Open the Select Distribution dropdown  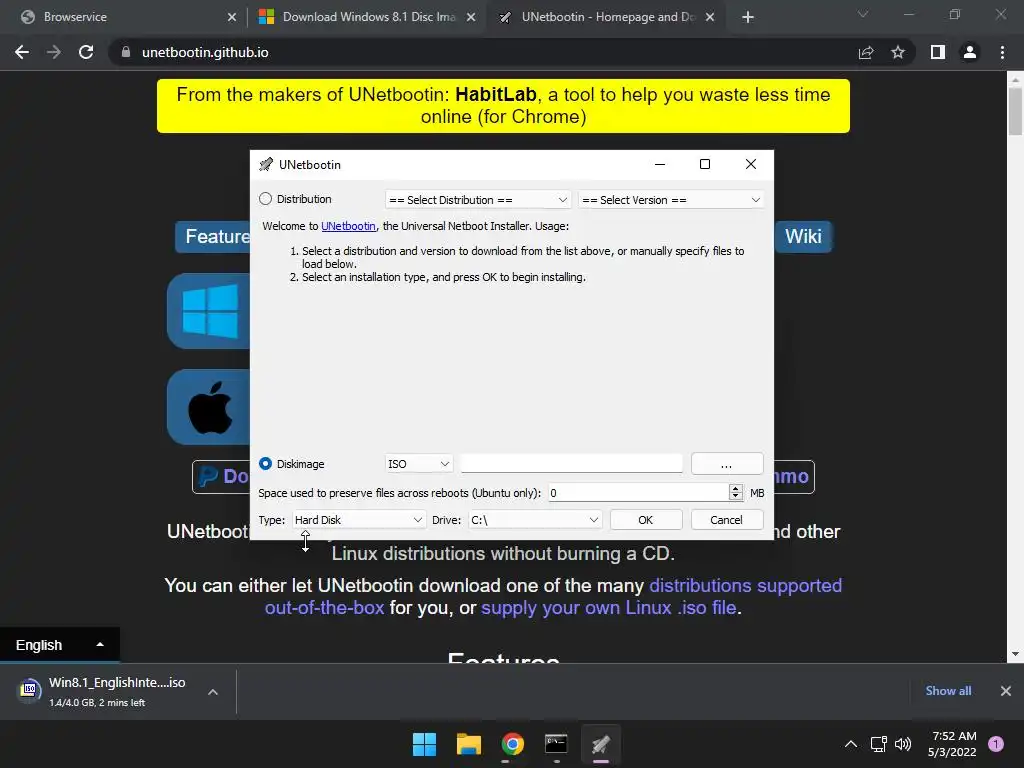(x=478, y=200)
